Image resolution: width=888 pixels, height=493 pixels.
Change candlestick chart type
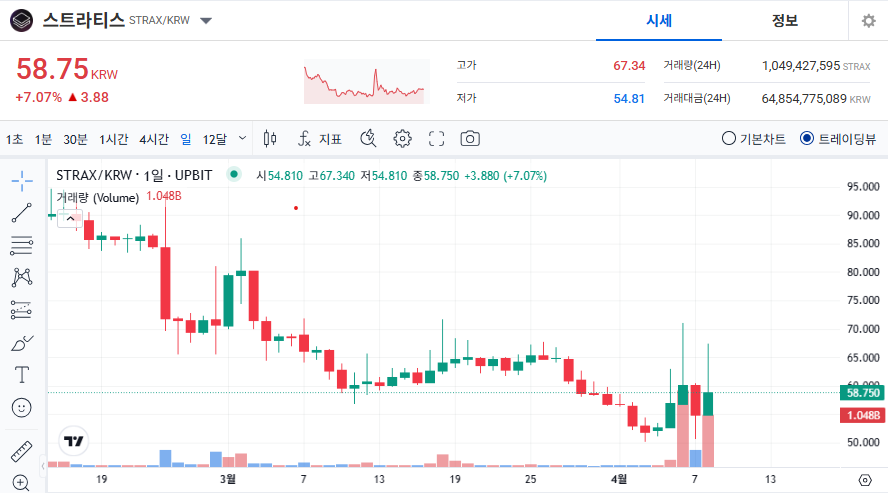270,139
